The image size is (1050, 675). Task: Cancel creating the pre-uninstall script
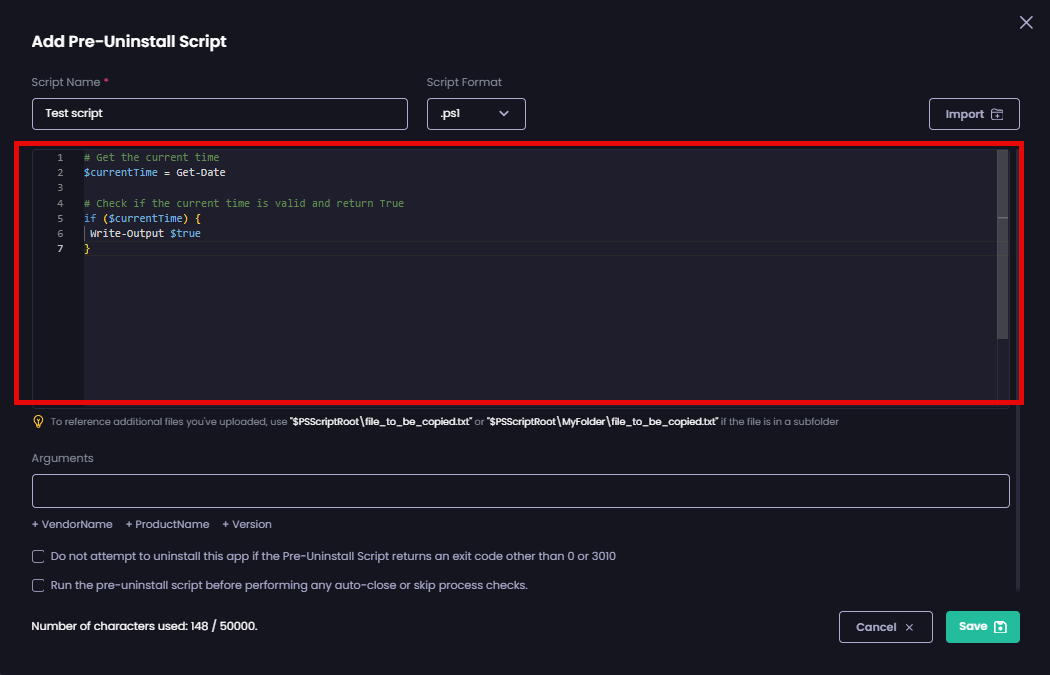(x=885, y=627)
